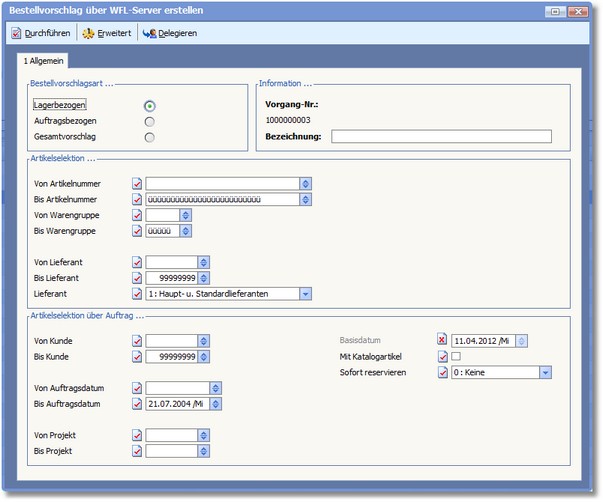
Task: Click the red X icon beside Basisdatum
Action: [x=443, y=340]
